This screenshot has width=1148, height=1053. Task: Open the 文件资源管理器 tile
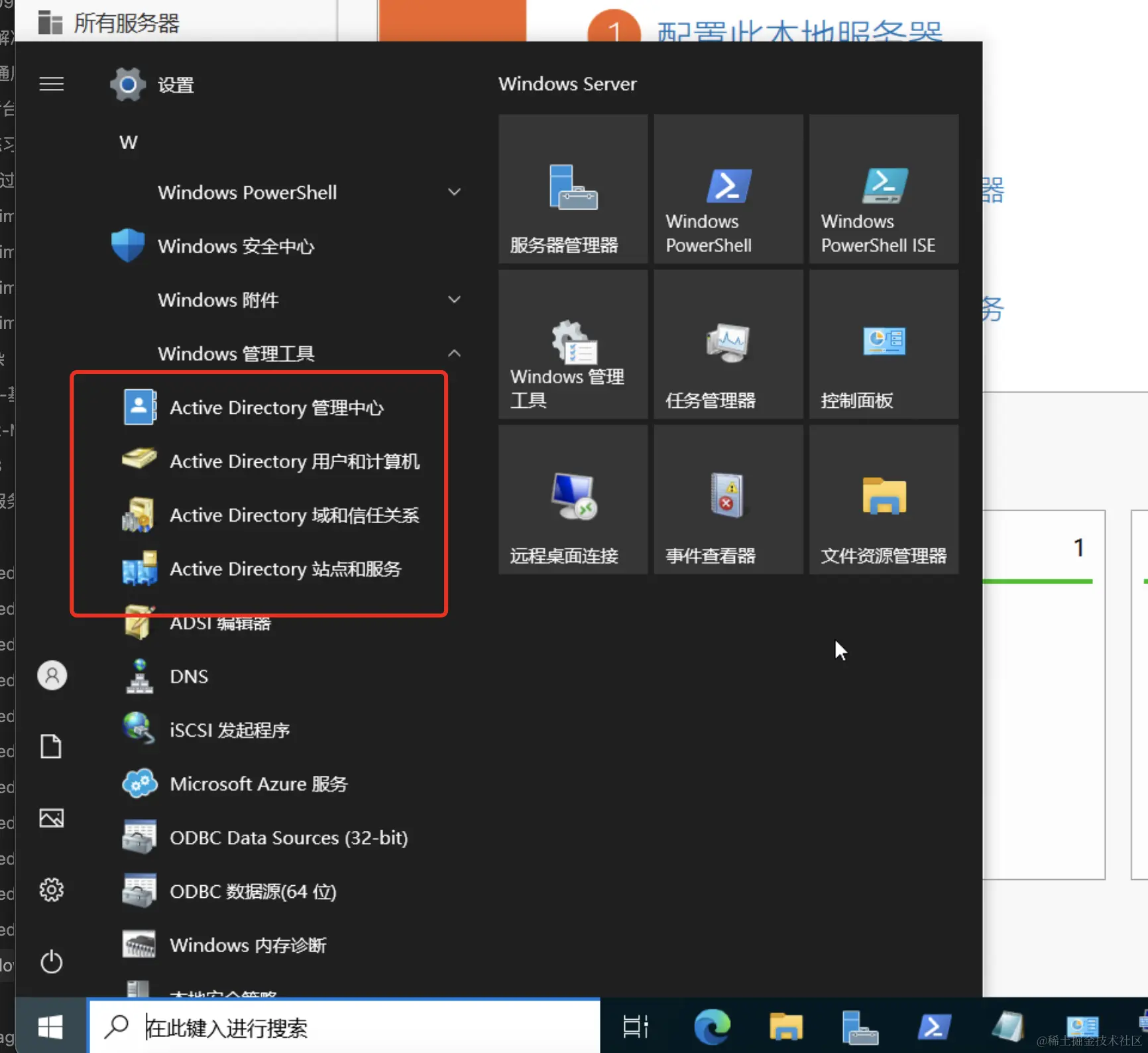884,499
